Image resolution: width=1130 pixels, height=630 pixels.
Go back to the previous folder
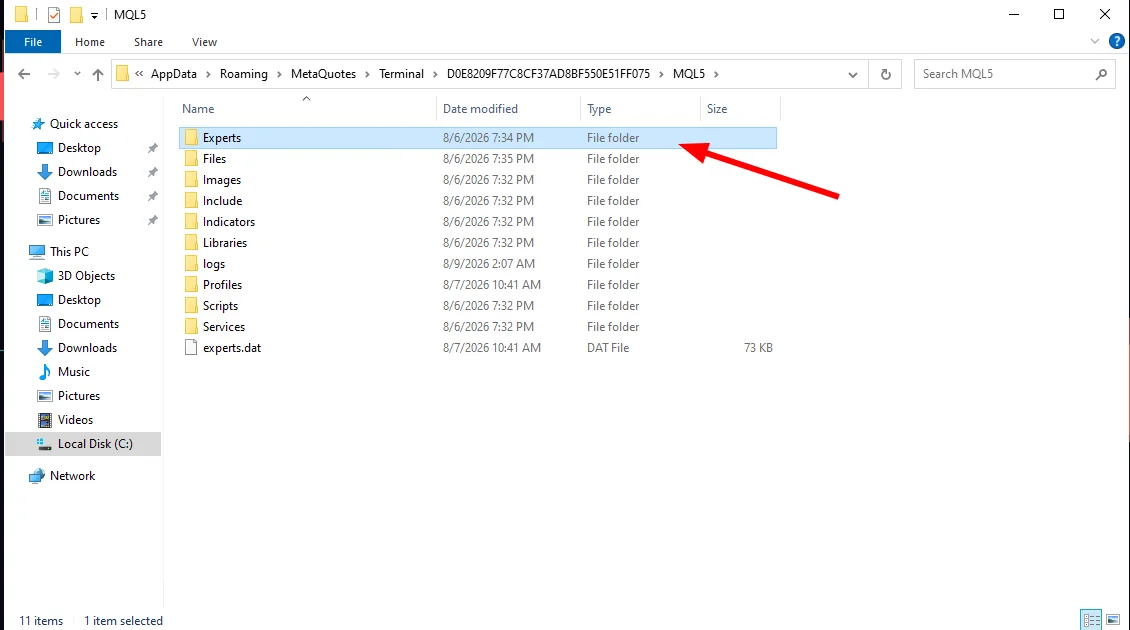tap(24, 74)
